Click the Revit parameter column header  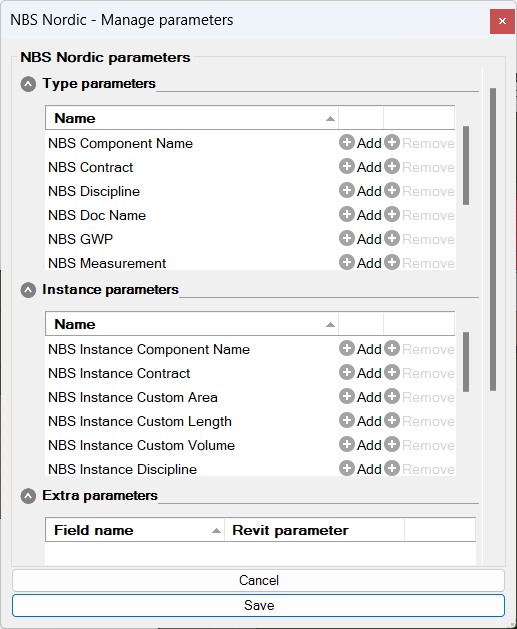(x=314, y=530)
